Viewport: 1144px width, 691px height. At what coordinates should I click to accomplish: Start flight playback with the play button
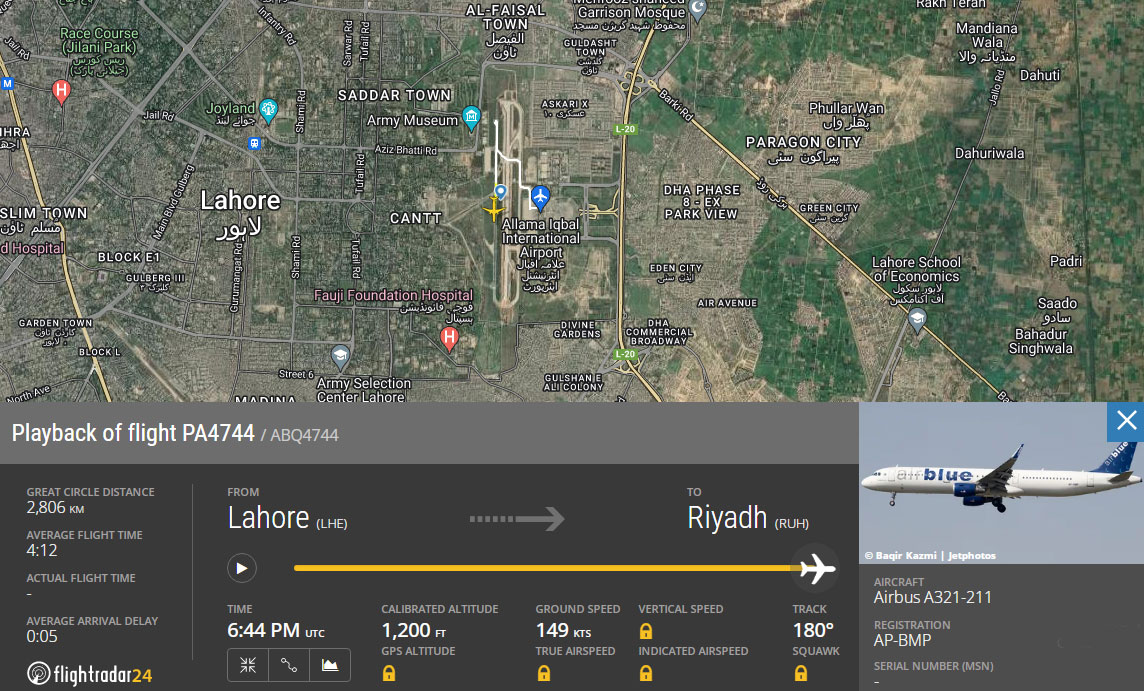point(241,568)
